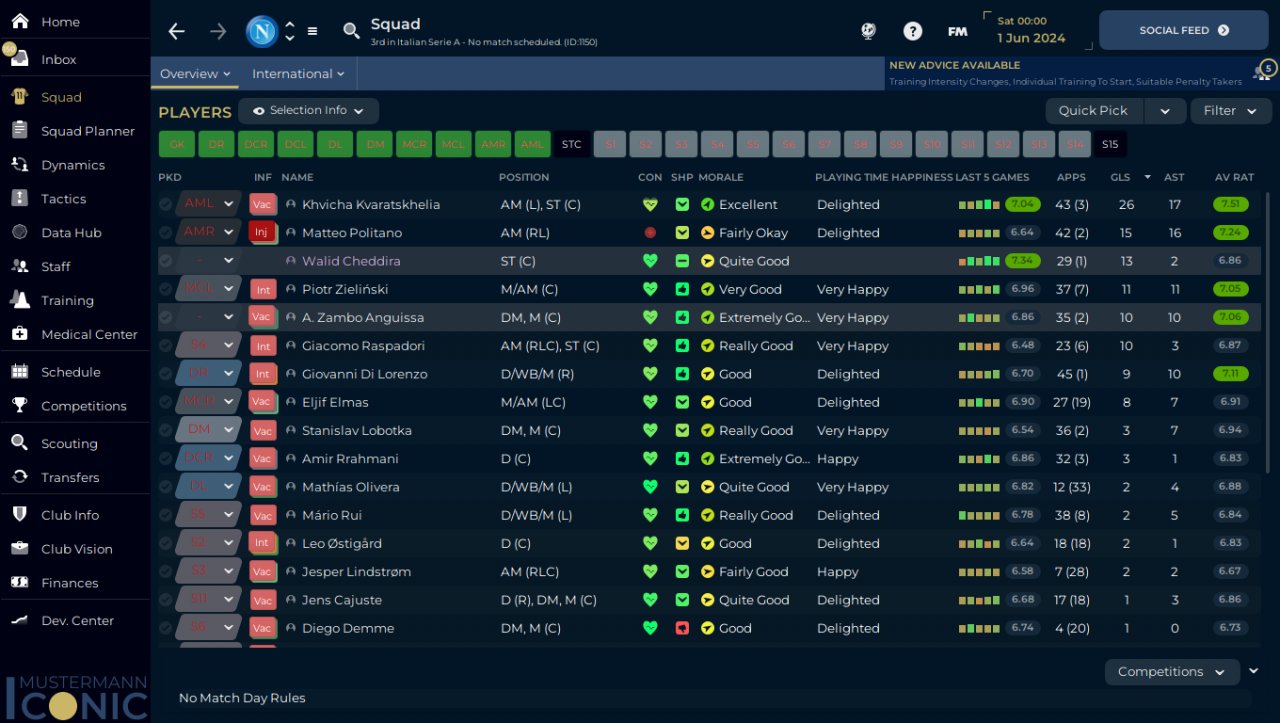Open the Social Feed button
This screenshot has height=723, width=1280.
(1183, 31)
